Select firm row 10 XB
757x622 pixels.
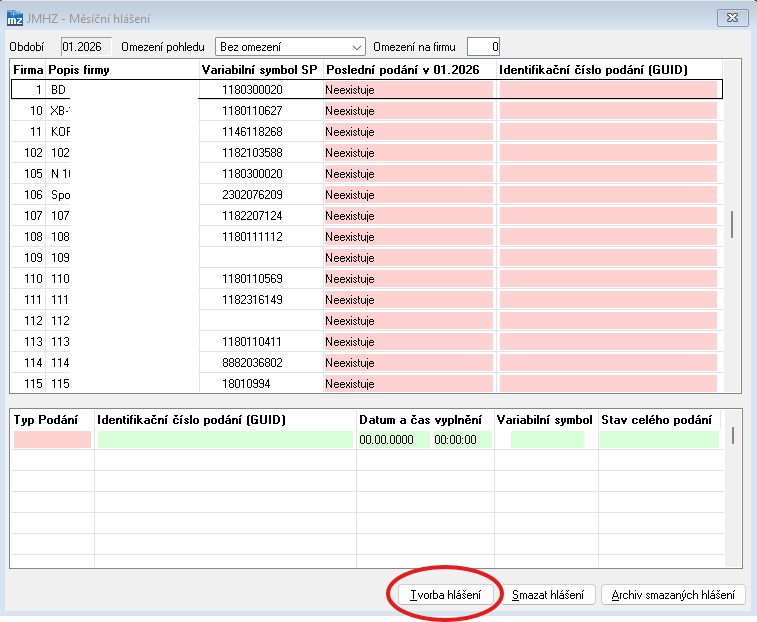[x=367, y=111]
